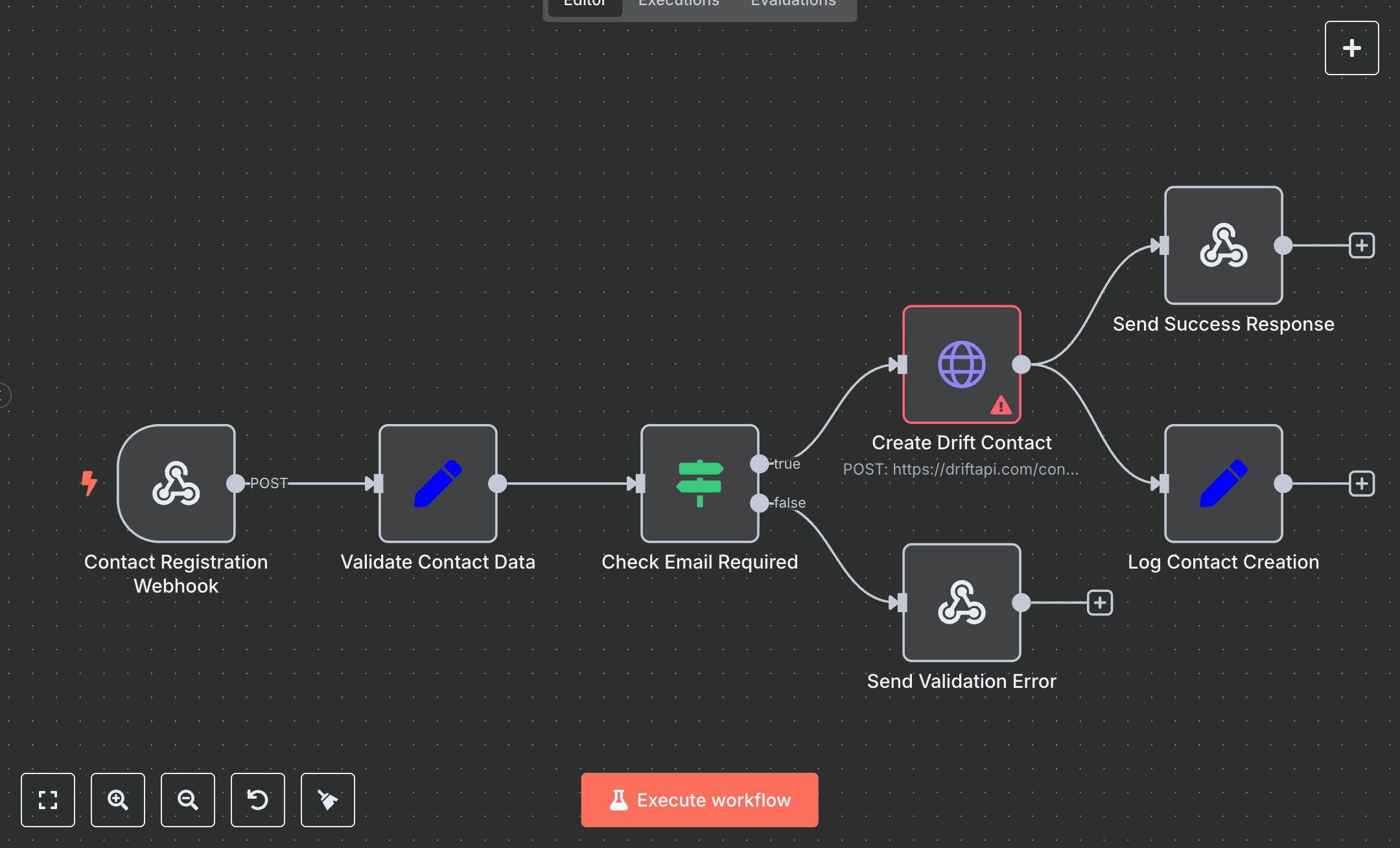Select the Check Email Required switch node

click(699, 483)
